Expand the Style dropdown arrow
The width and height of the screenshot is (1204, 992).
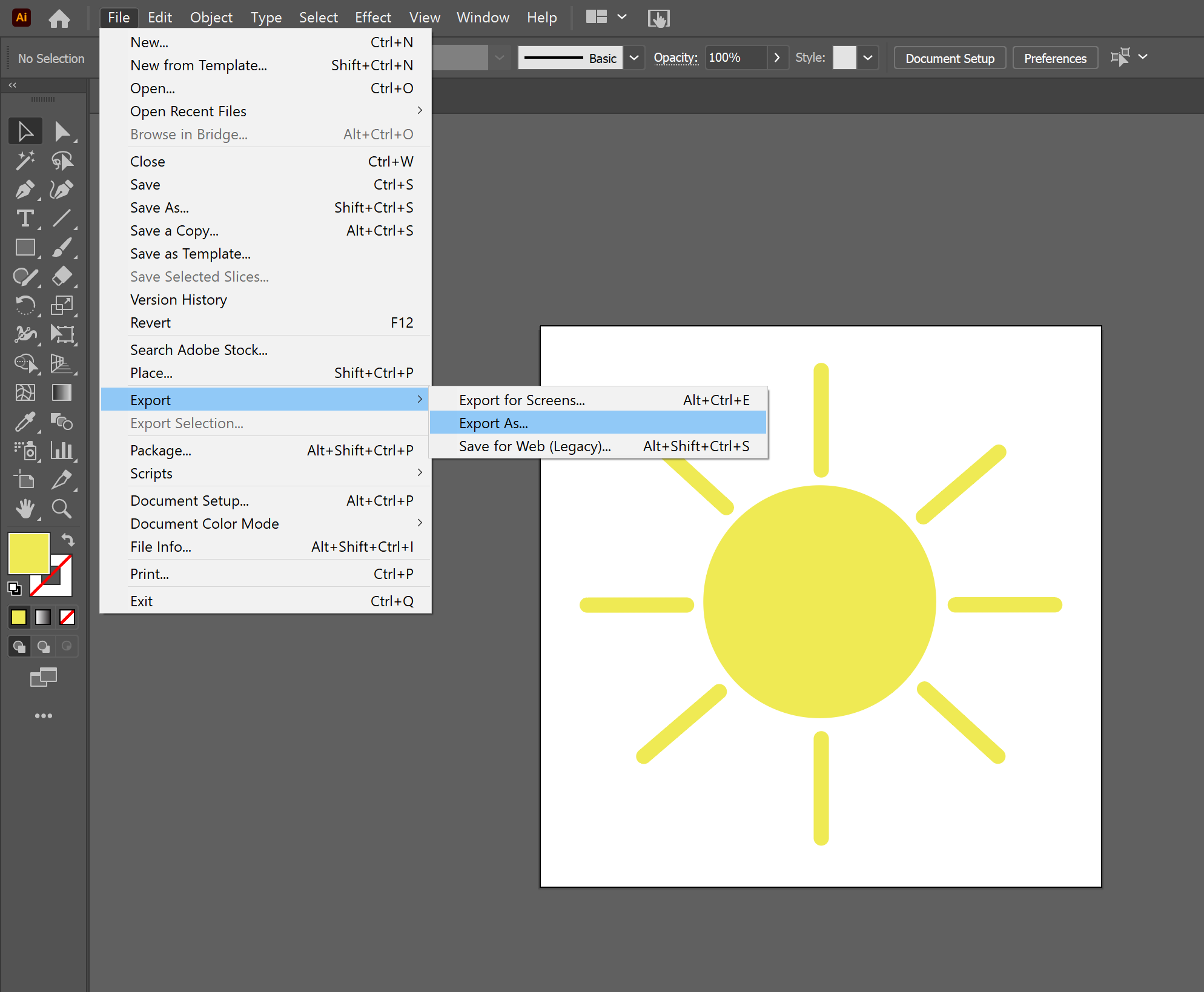pos(868,58)
